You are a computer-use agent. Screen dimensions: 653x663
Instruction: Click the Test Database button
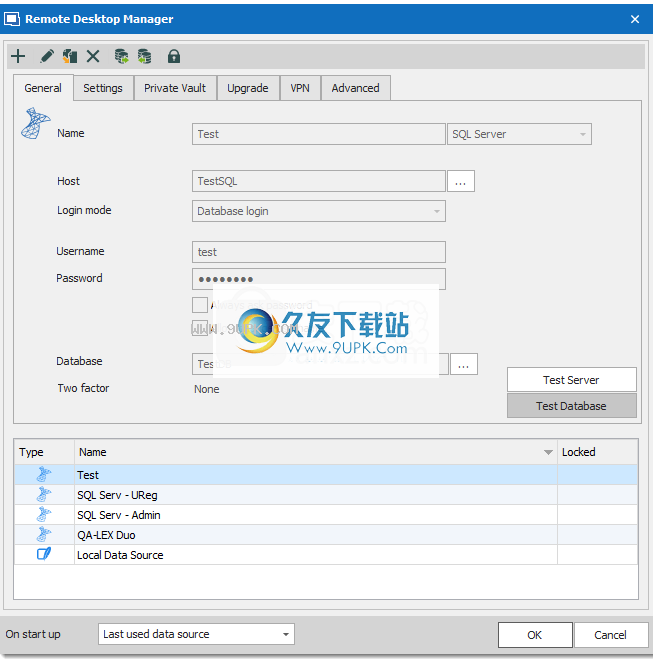571,405
